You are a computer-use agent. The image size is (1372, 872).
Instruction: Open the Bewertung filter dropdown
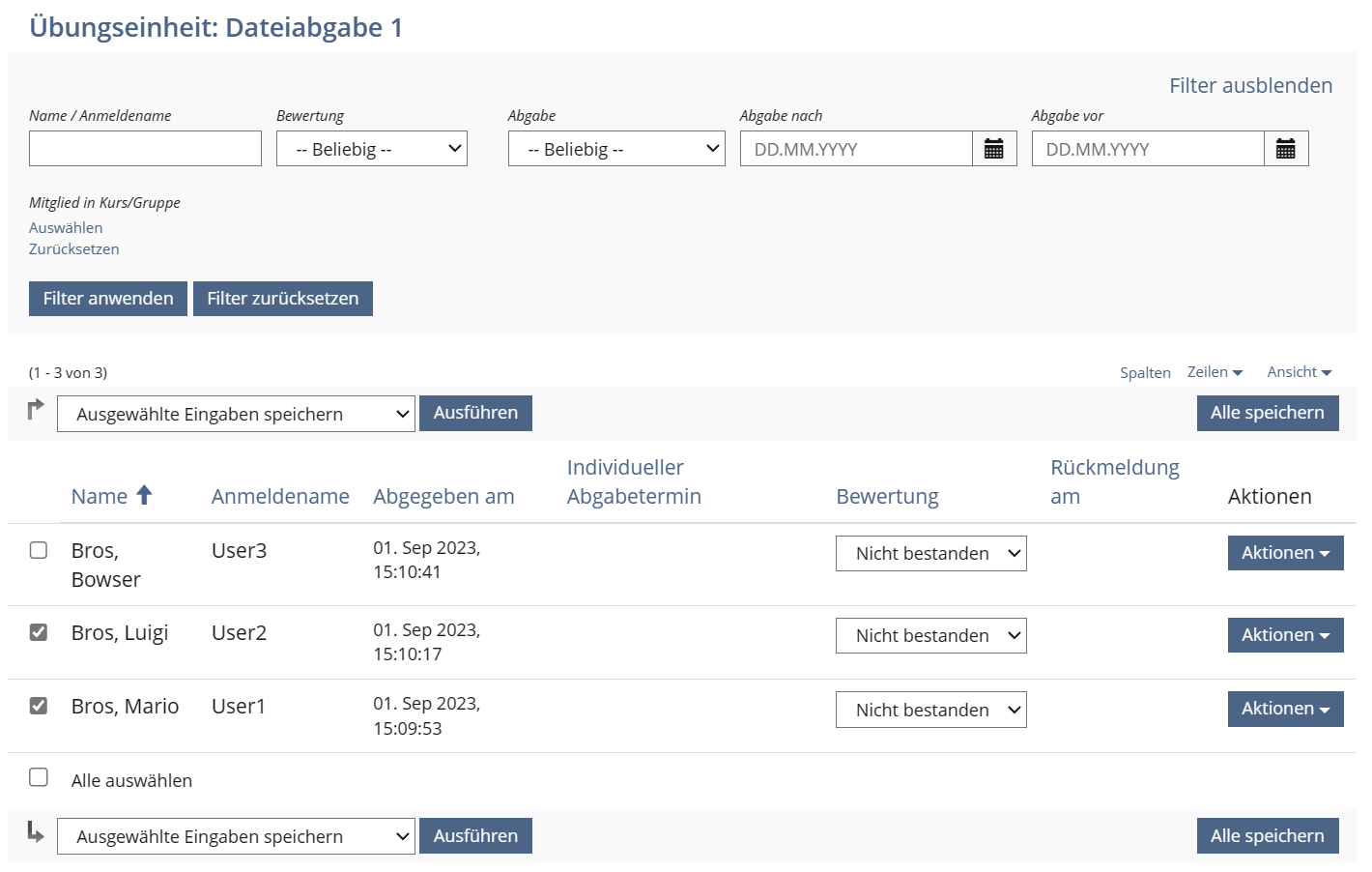click(x=371, y=149)
